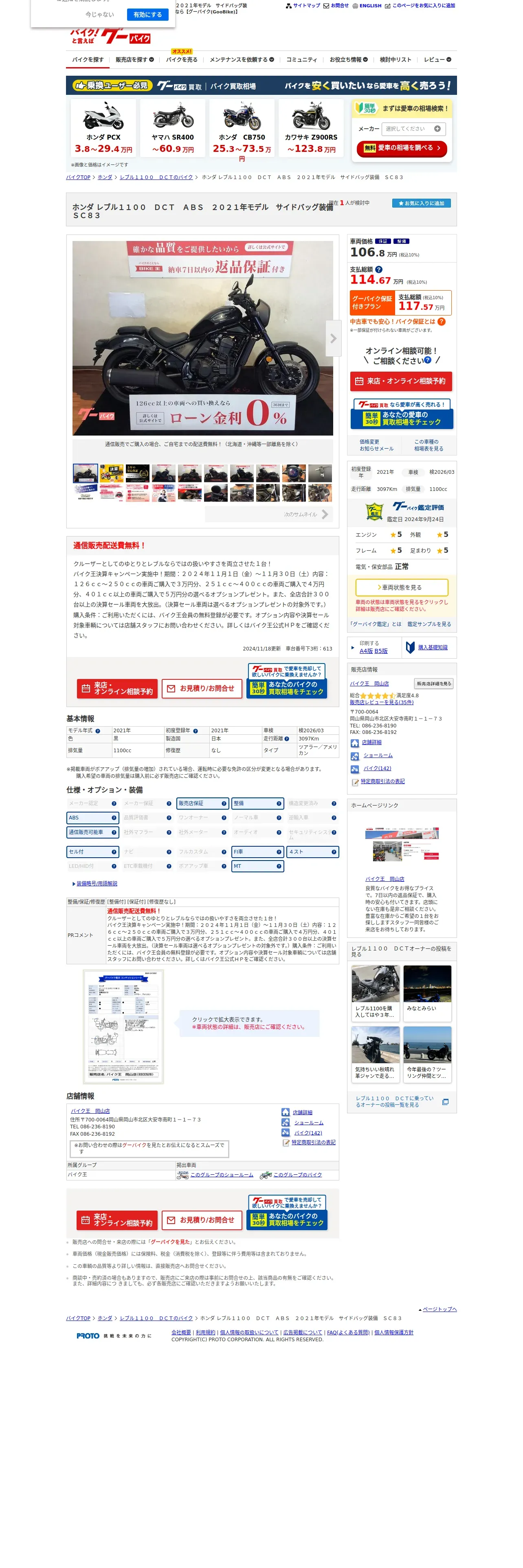Open レブル1100を購入してはや3年 owner post
523x1568 pixels.
(x=376, y=993)
